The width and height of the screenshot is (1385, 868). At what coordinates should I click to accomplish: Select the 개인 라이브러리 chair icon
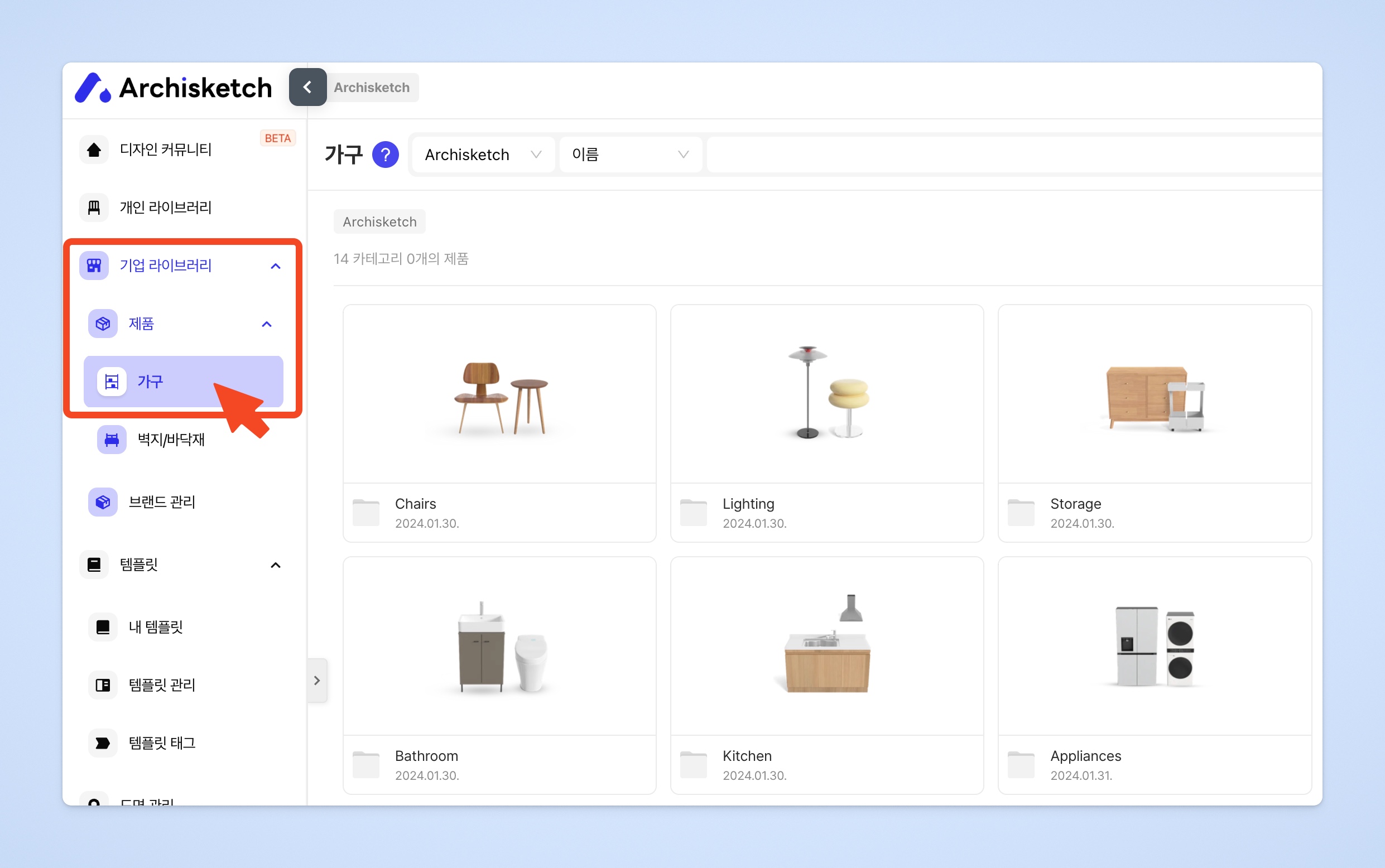tap(94, 208)
